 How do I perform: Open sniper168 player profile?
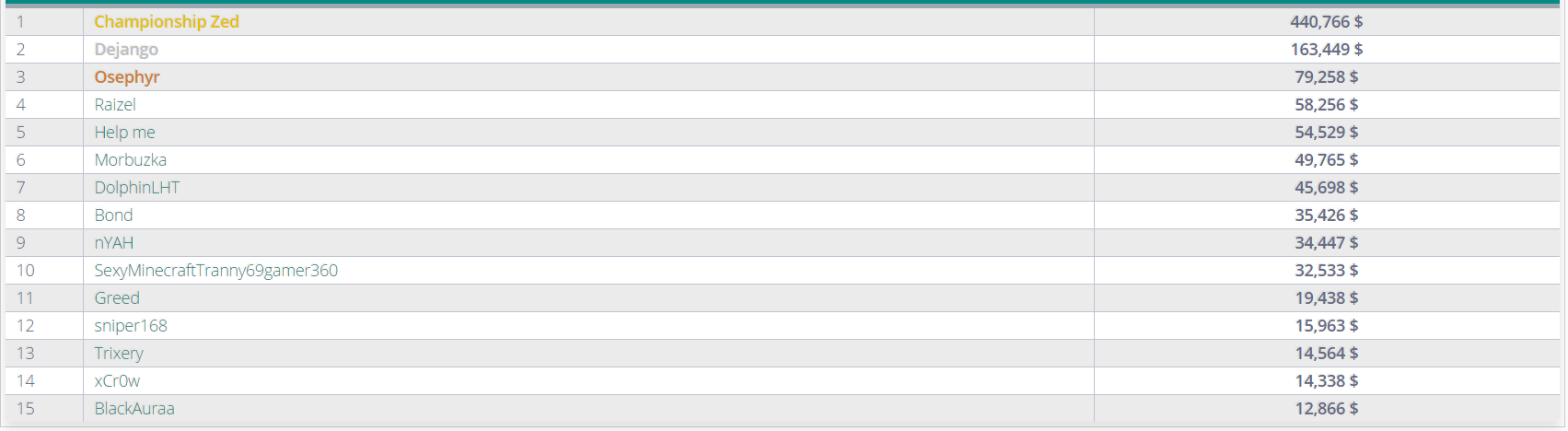click(x=131, y=325)
